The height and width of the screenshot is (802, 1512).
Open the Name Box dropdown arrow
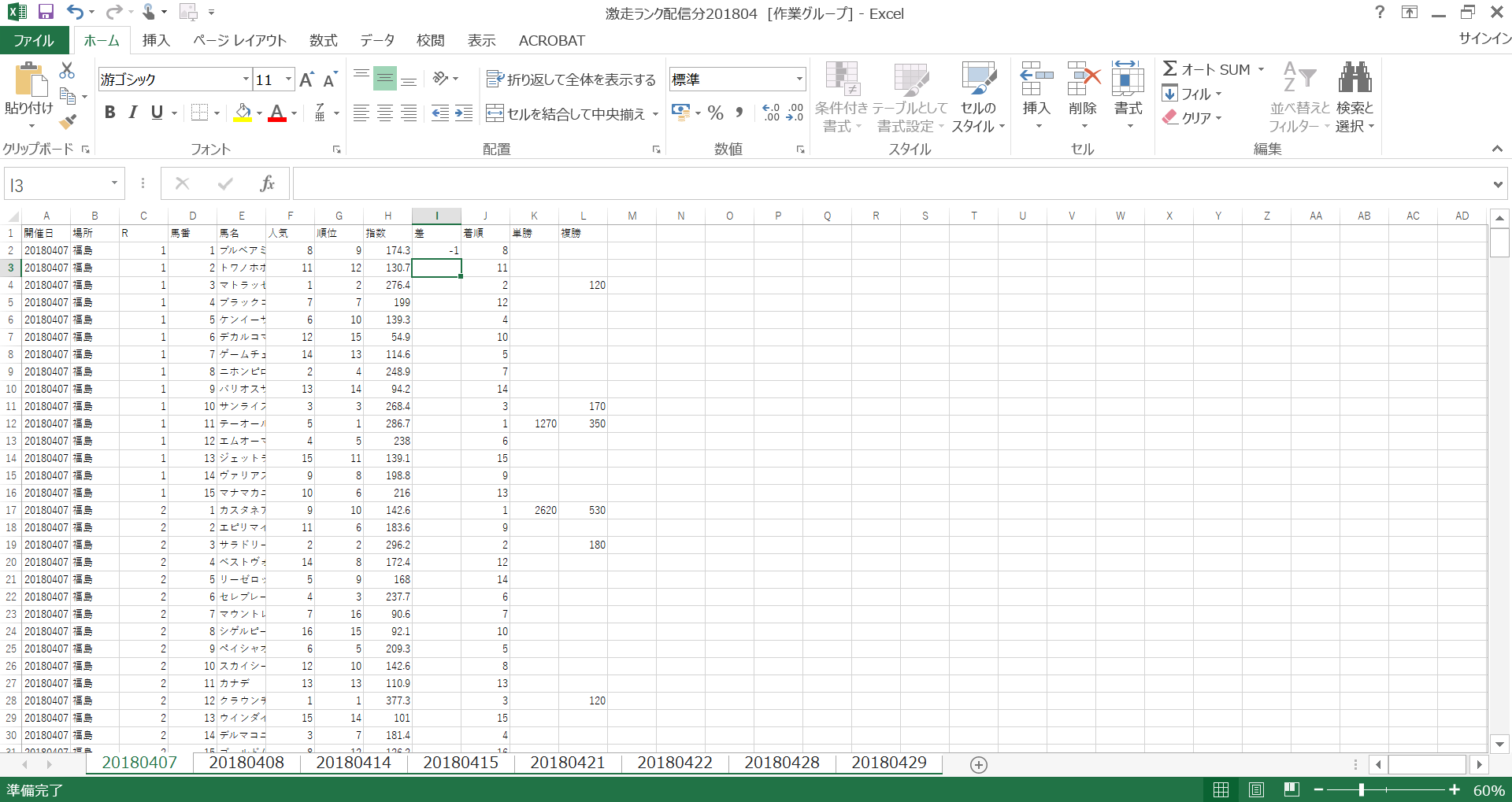[x=114, y=183]
